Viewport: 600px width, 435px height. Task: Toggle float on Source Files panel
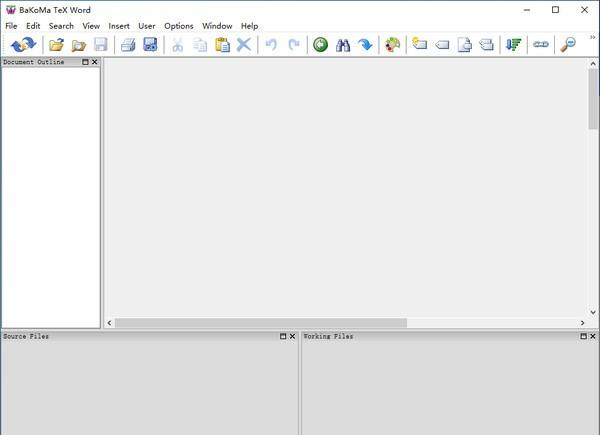click(x=283, y=336)
